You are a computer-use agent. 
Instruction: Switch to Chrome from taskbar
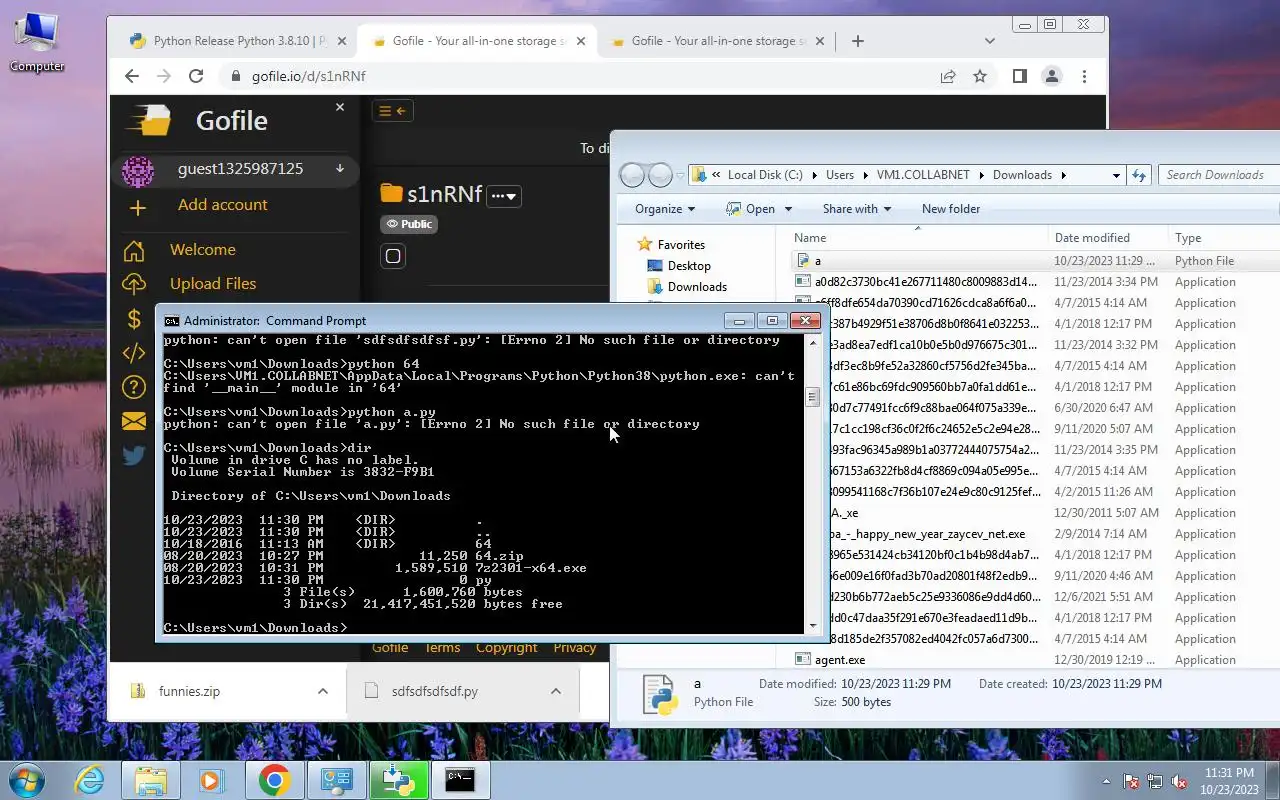coord(275,781)
